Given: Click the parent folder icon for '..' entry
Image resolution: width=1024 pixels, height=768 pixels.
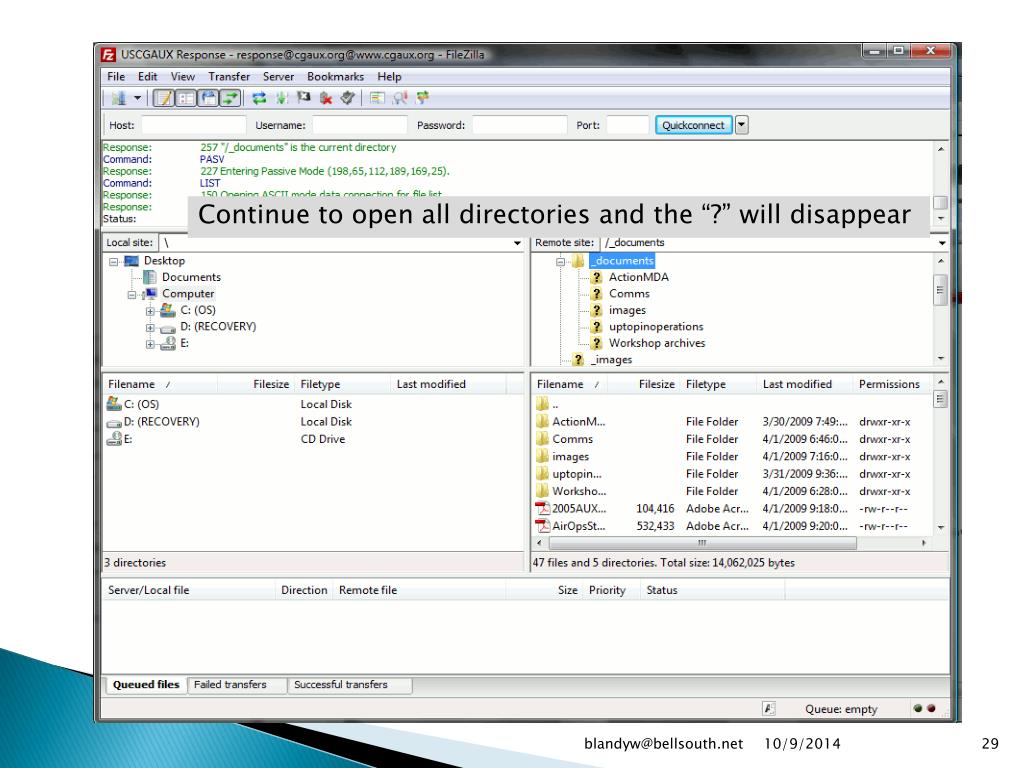Looking at the screenshot, I should [543, 404].
